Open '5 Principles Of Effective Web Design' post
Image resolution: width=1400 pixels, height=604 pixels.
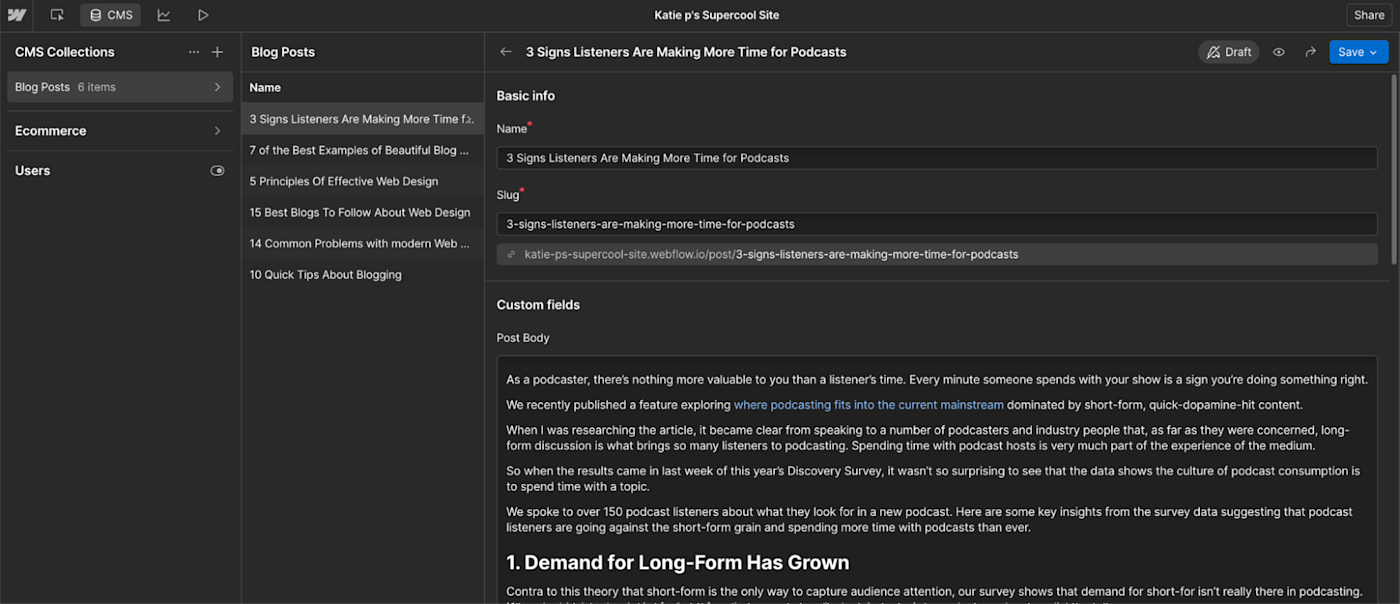pyautogui.click(x=362, y=181)
